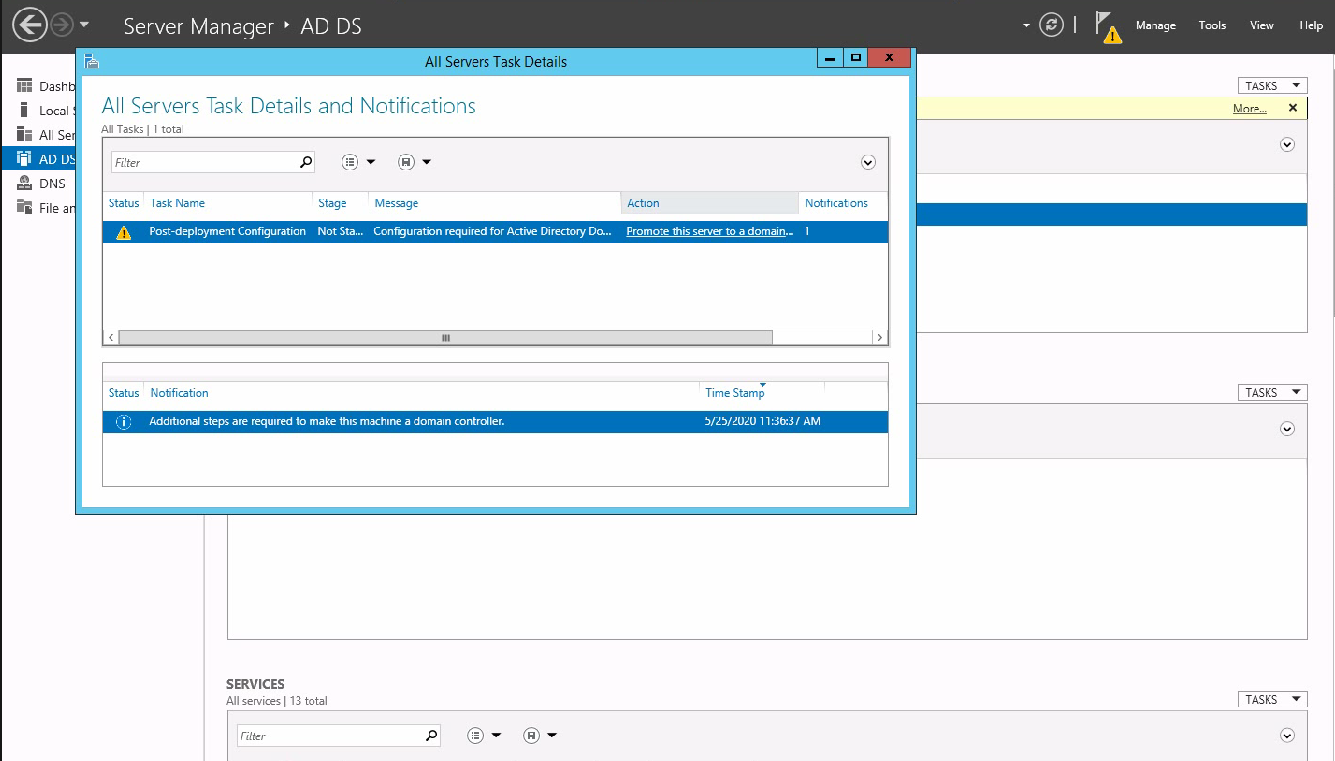Viewport: 1335px width, 761px height.
Task: Click the forward navigation arrow
Action: pos(62,24)
